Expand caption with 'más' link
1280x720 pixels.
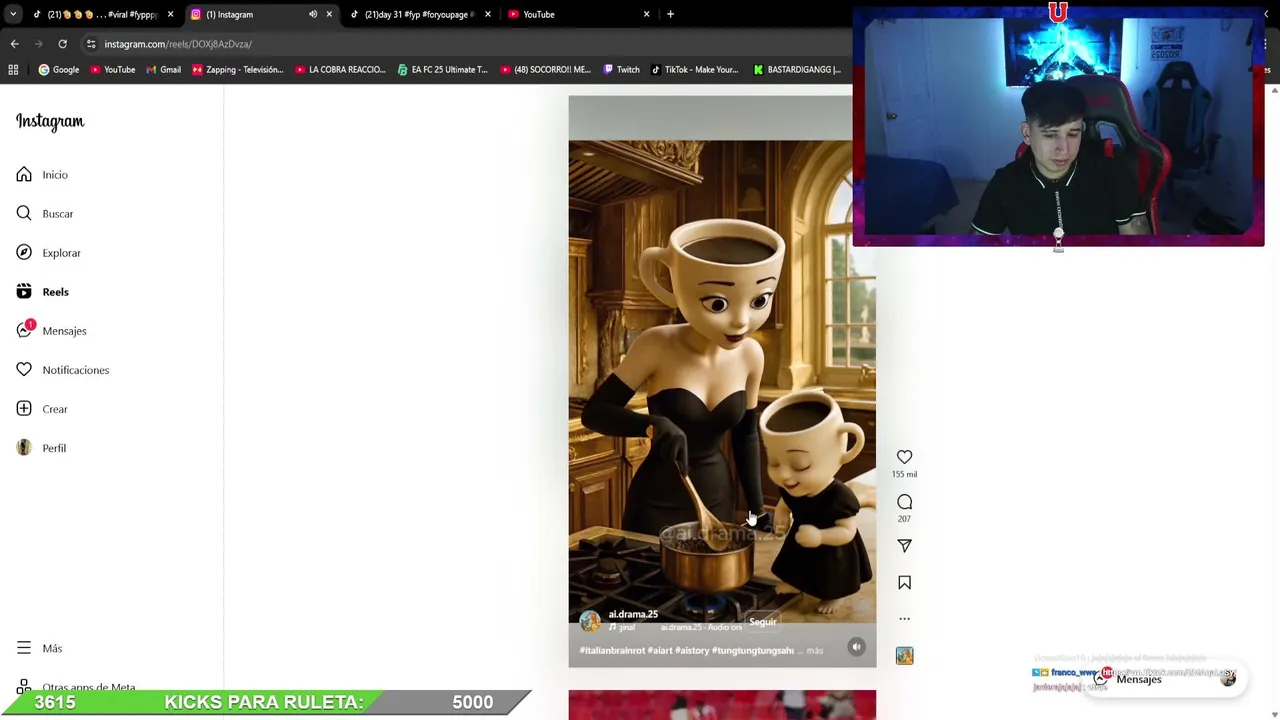pos(815,651)
